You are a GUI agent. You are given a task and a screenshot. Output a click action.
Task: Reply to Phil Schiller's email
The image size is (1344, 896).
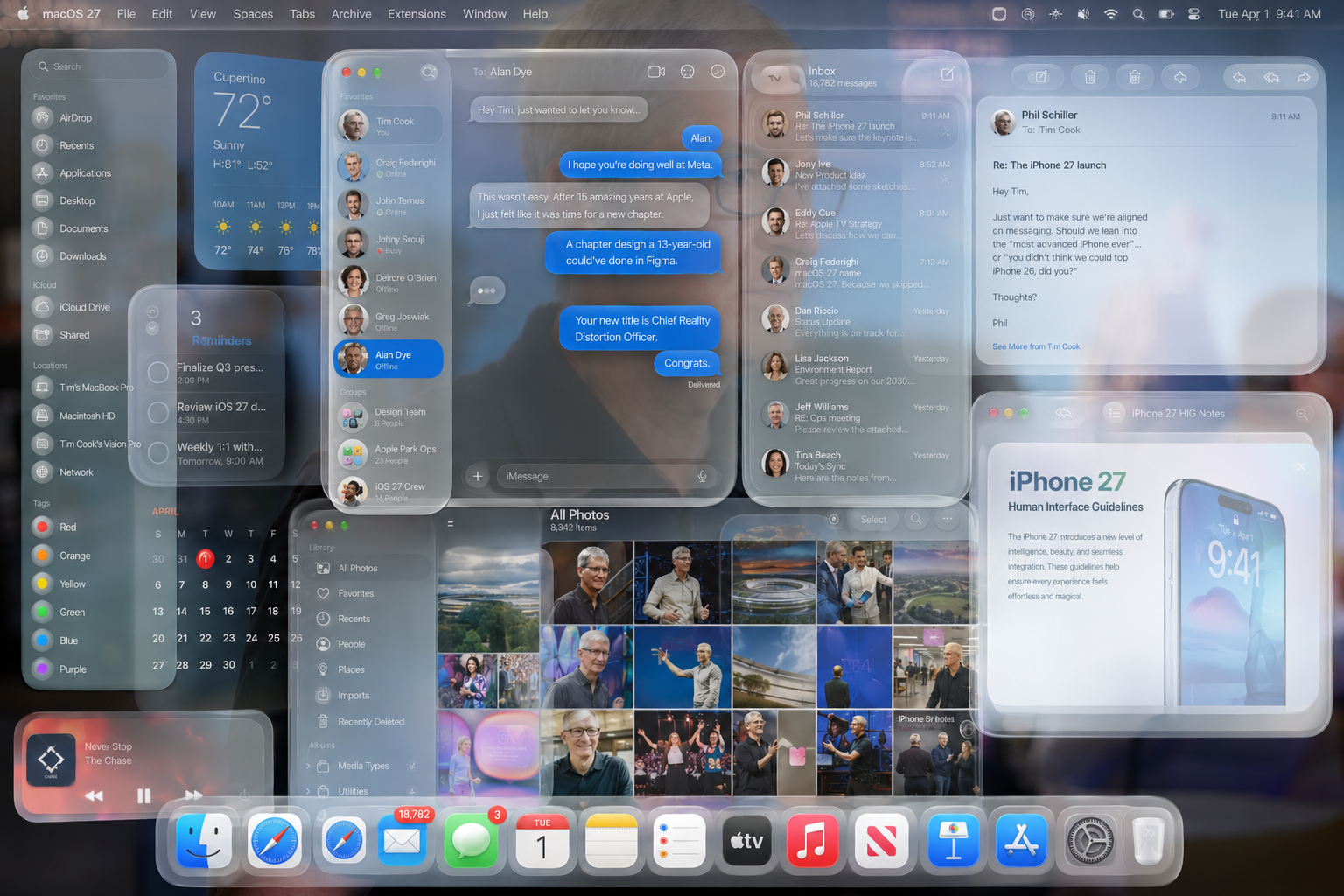point(1239,77)
